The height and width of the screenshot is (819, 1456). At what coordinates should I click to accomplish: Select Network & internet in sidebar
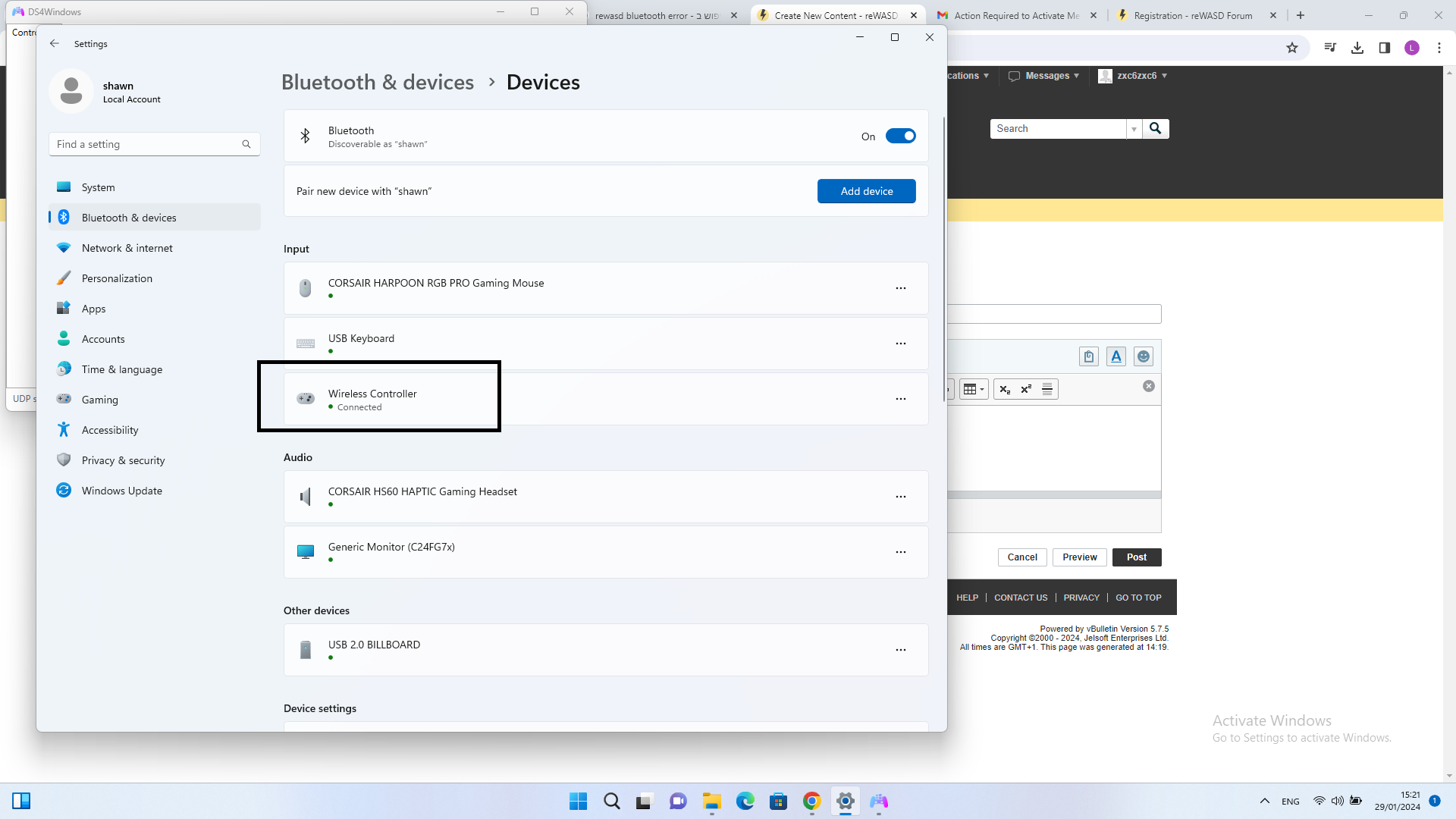point(127,248)
